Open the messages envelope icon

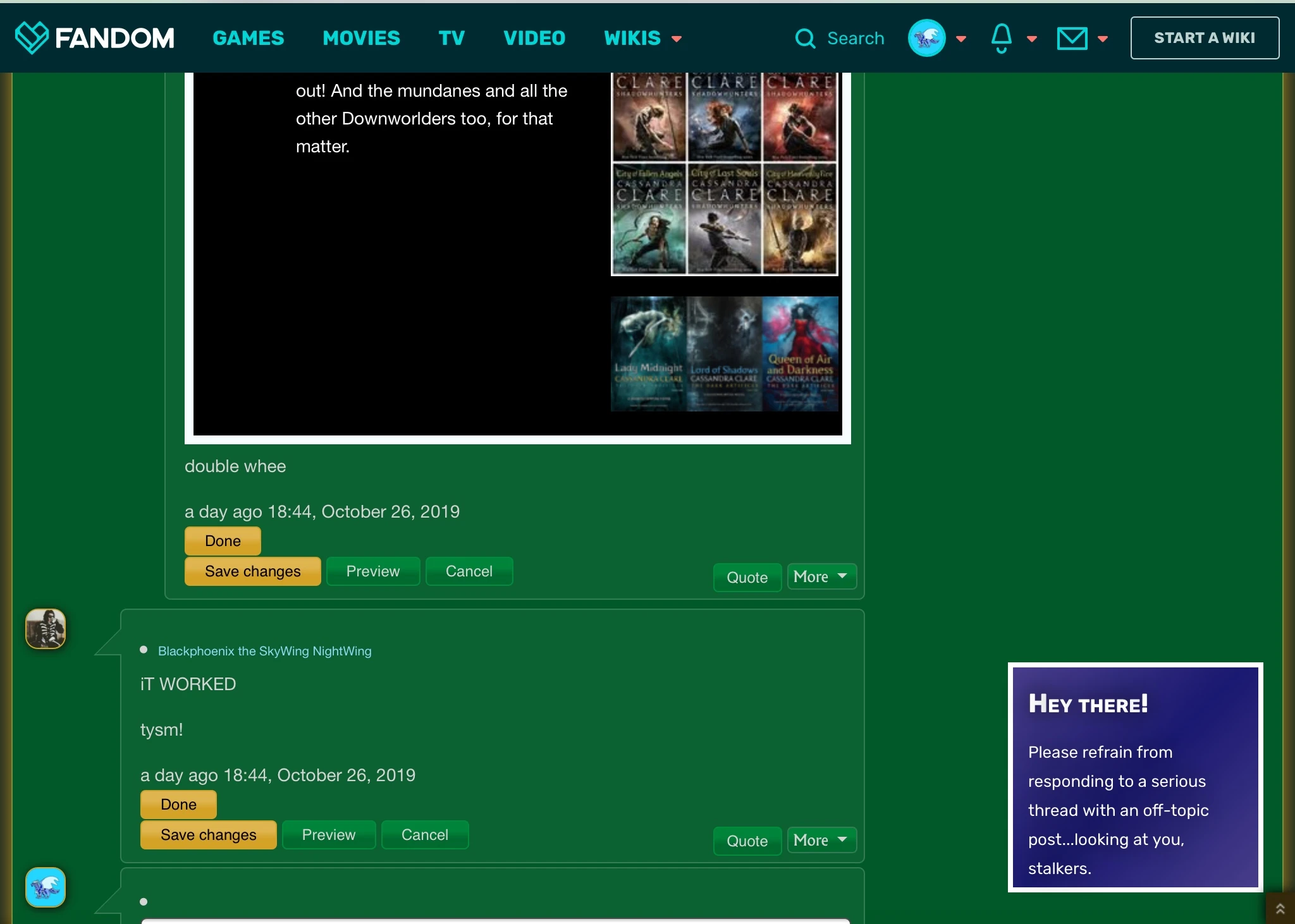coord(1072,39)
